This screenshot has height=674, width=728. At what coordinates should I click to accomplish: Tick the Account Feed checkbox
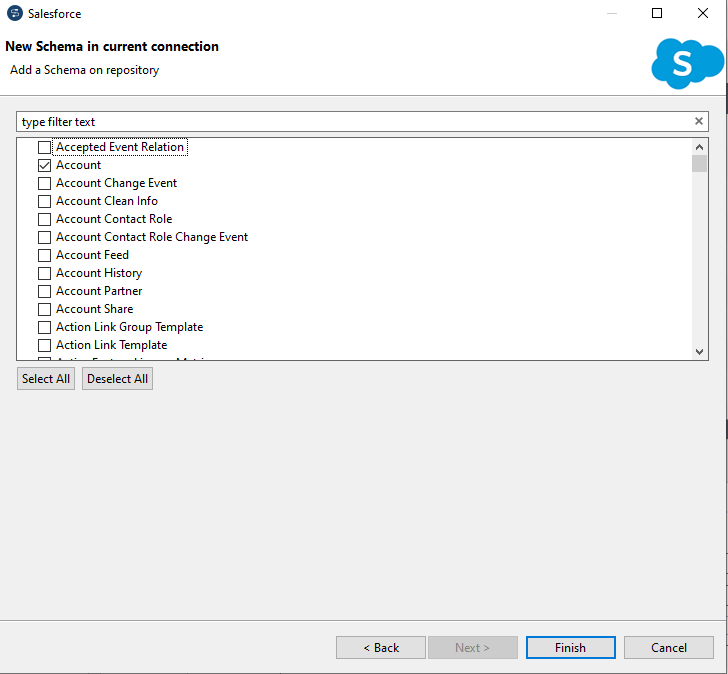point(45,255)
